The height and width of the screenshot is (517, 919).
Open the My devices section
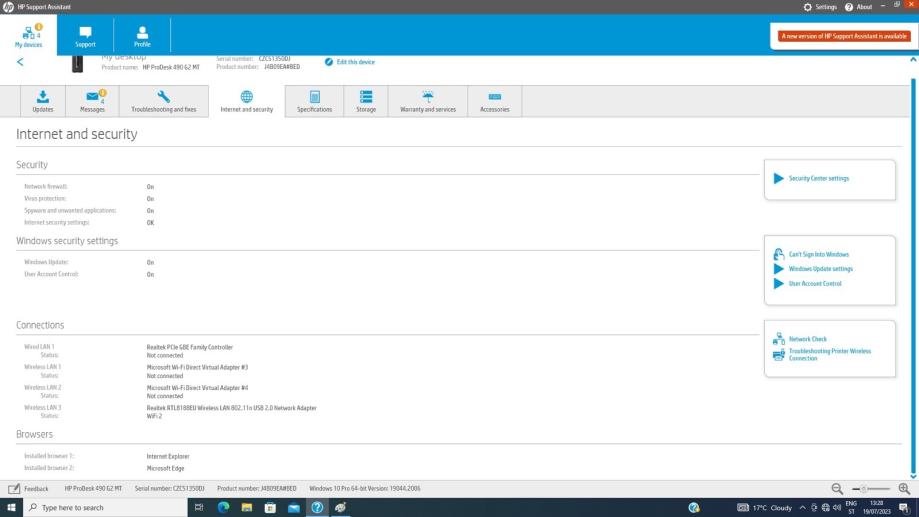tap(28, 35)
